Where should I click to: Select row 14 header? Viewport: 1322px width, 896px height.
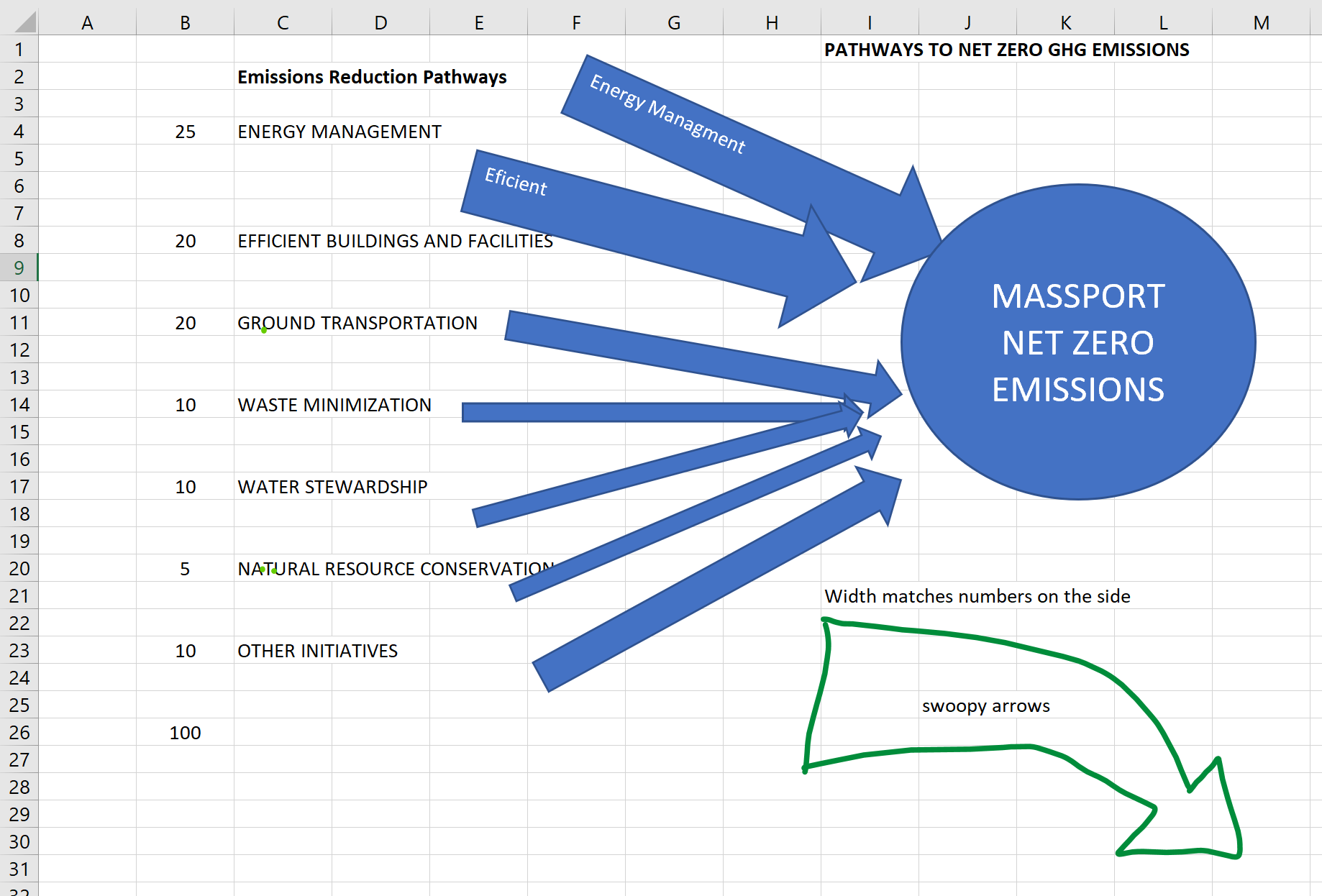(x=19, y=405)
